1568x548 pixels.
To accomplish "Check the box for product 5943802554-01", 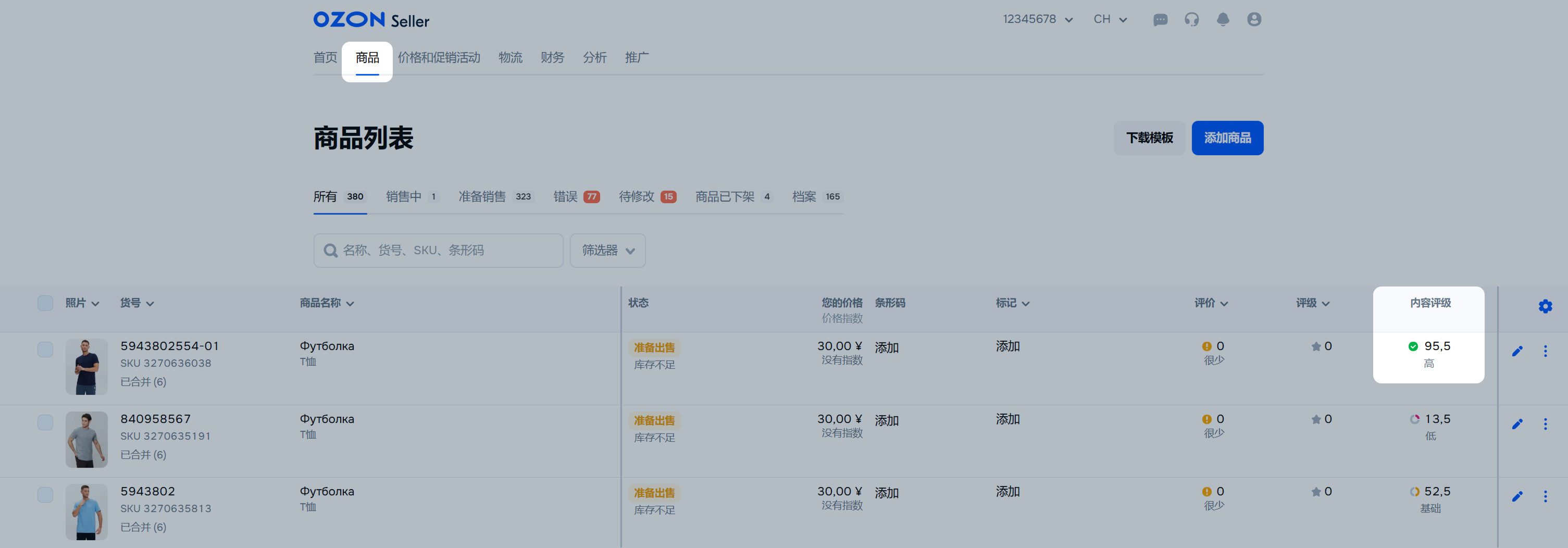I will click(45, 350).
